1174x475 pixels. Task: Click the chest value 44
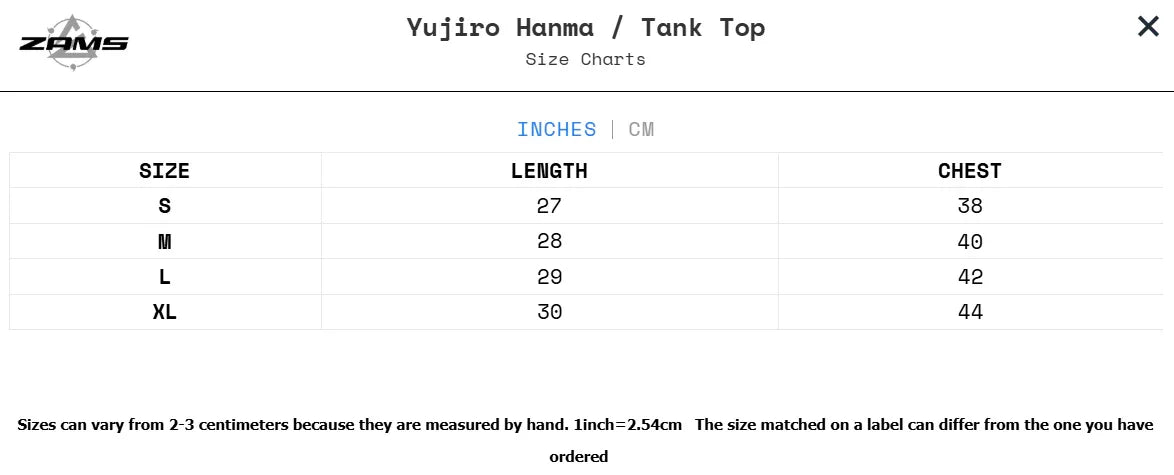(x=970, y=312)
